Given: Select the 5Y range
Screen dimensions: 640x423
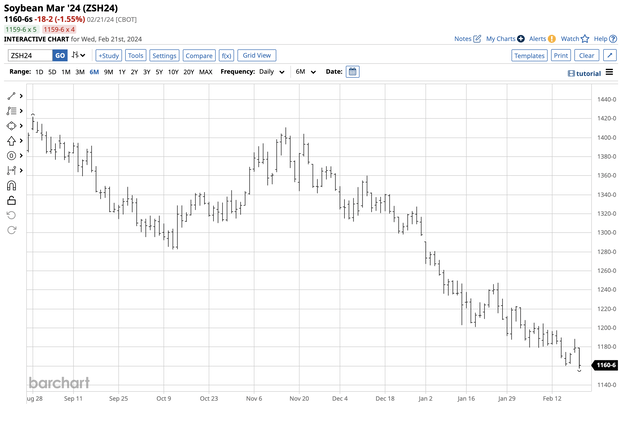Looking at the screenshot, I should pyautogui.click(x=159, y=72).
